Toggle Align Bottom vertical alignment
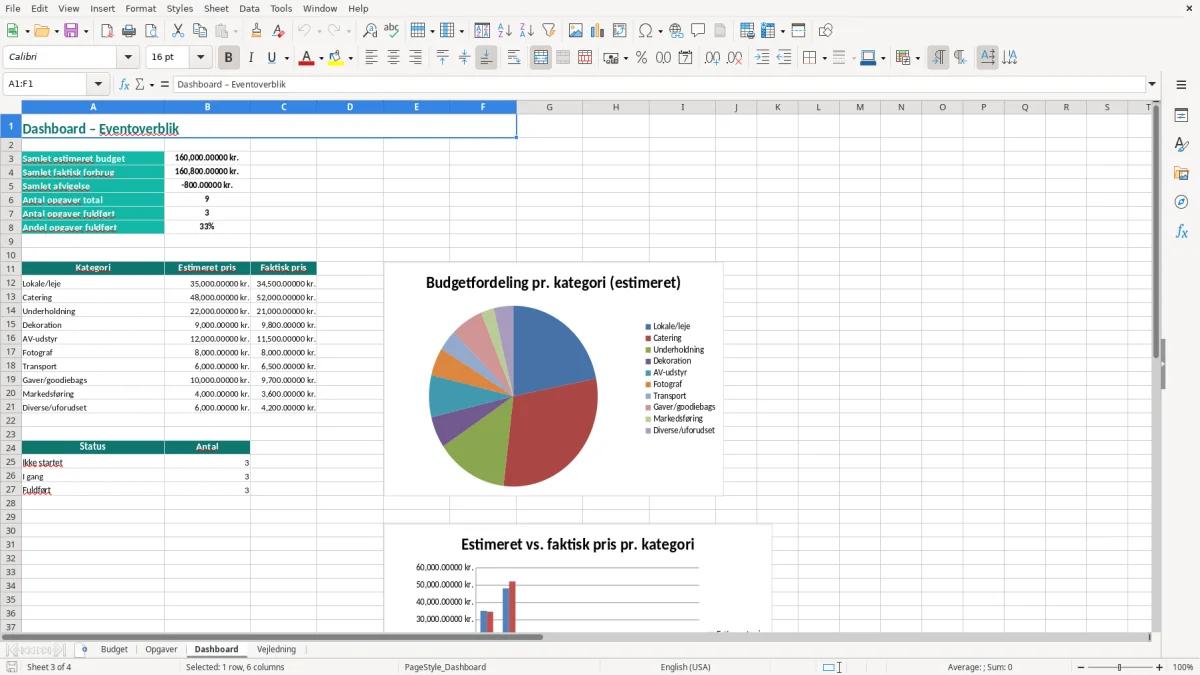1200x675 pixels. pyautogui.click(x=486, y=58)
